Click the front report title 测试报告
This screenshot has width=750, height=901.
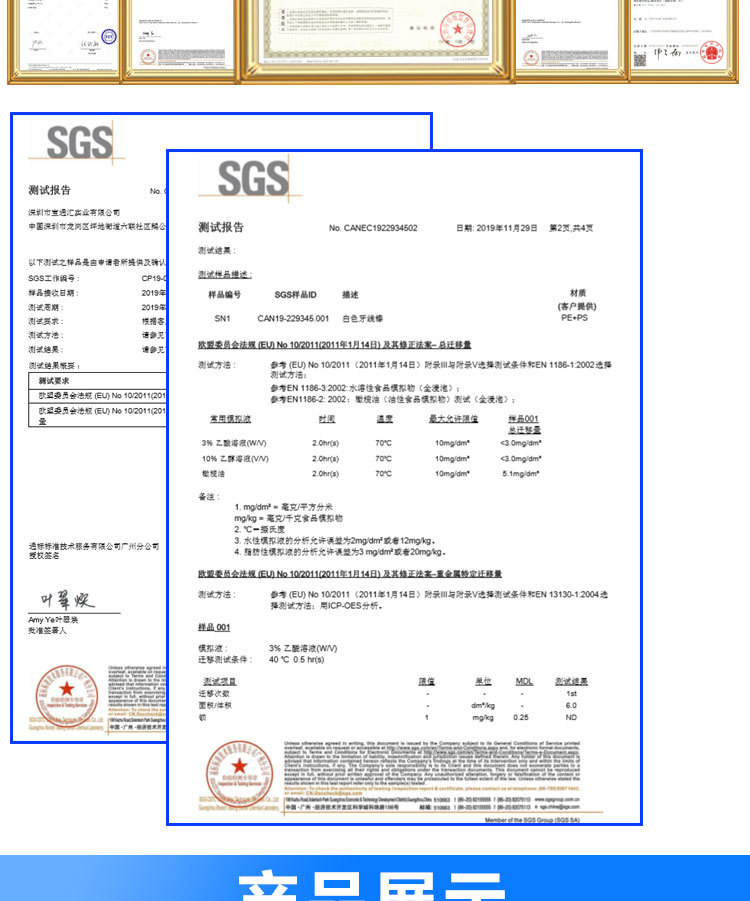coord(221,228)
